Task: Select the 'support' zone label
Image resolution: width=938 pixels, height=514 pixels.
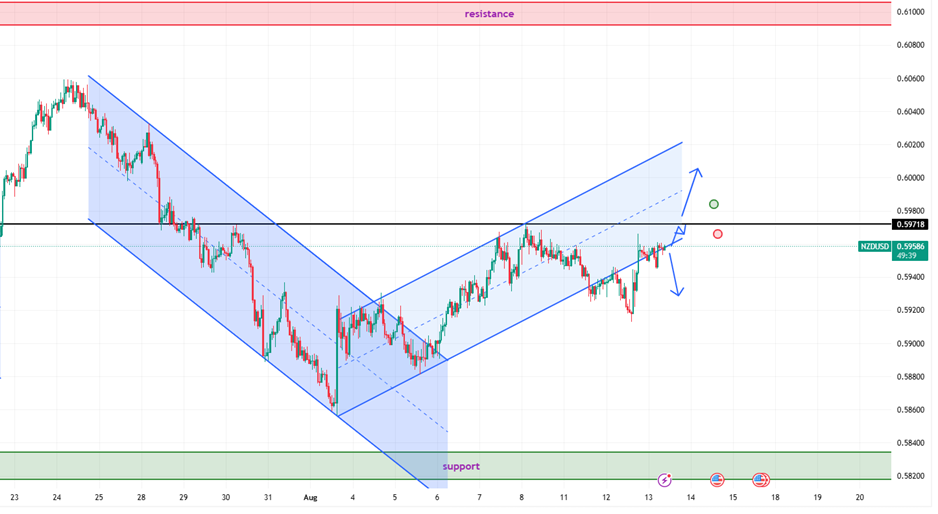Action: [461, 466]
